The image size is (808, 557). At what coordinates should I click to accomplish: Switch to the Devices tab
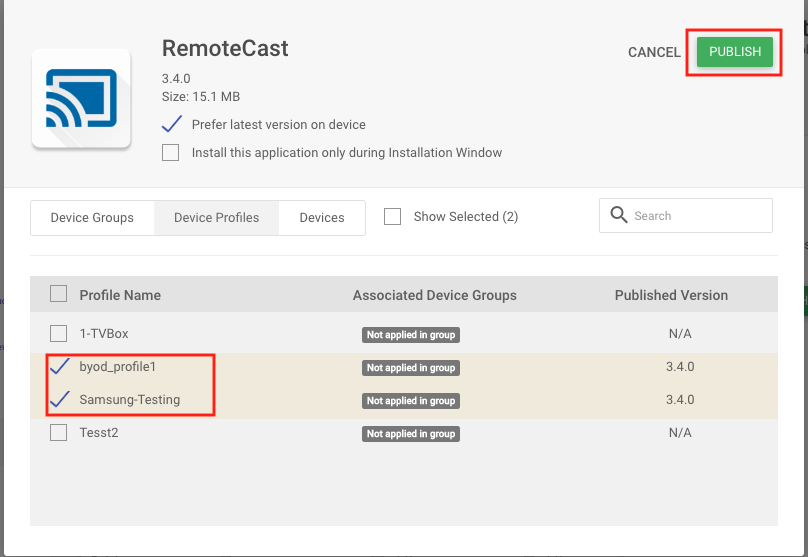tap(322, 217)
